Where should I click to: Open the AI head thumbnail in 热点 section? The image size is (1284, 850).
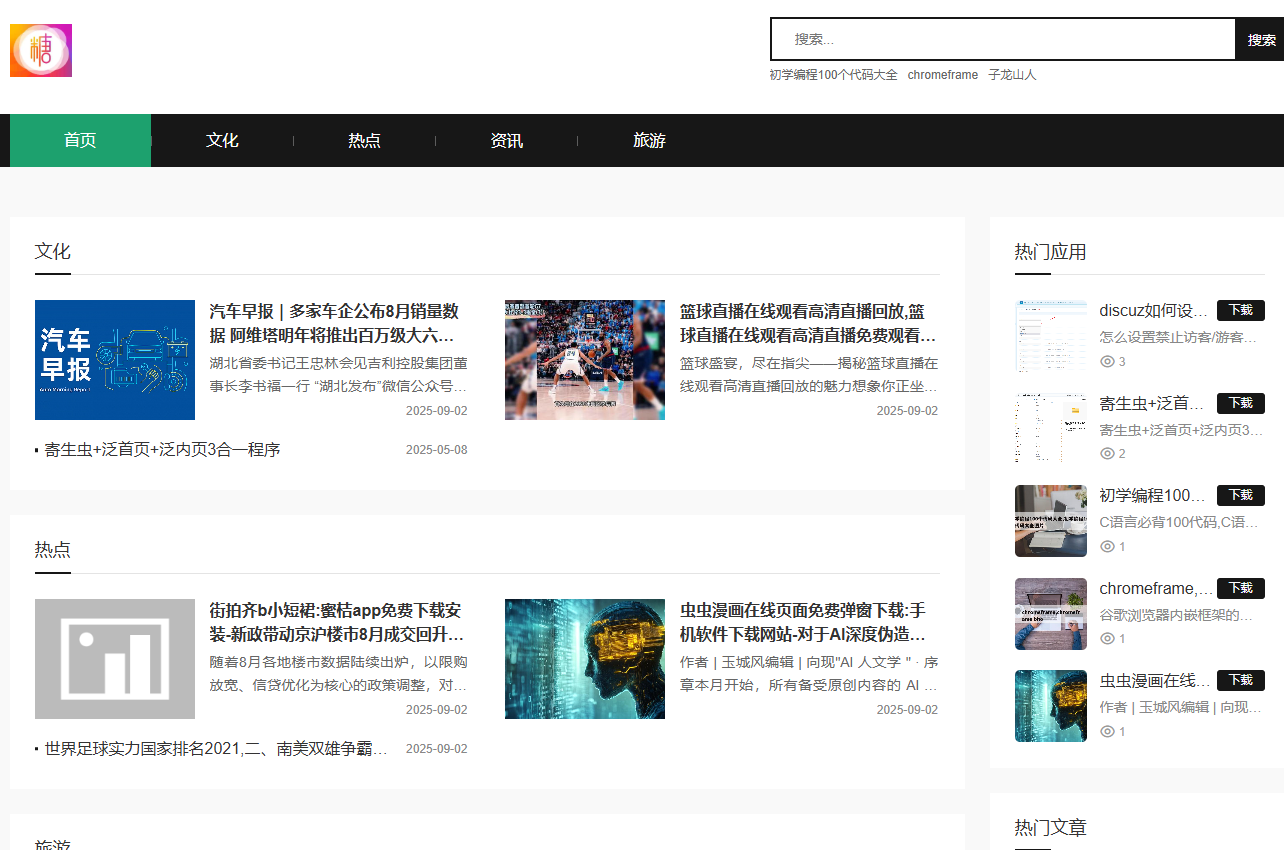tap(585, 659)
